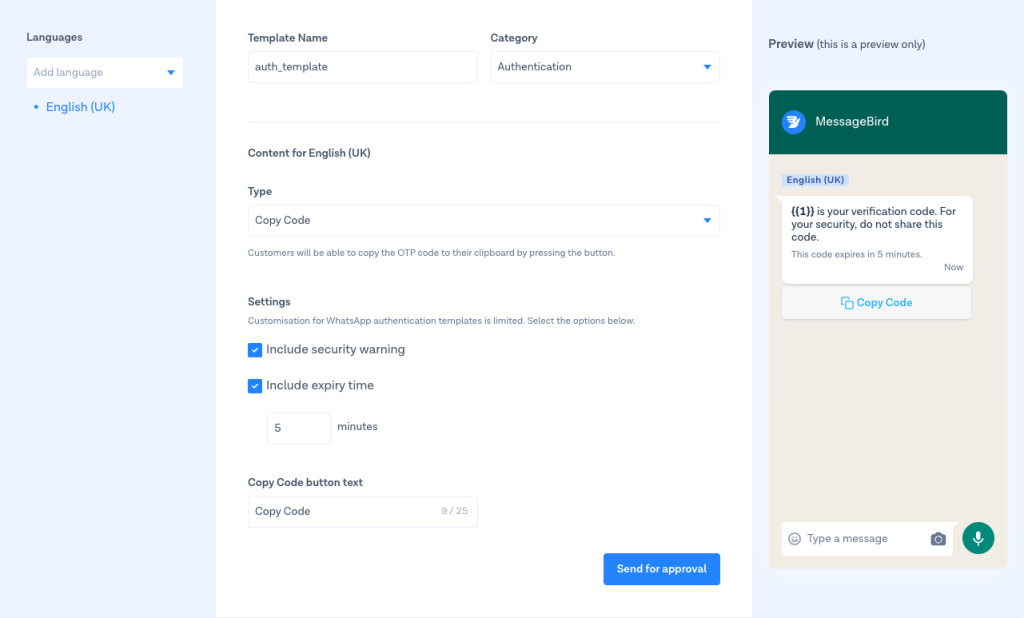Screen dimensions: 1024x618
Task: Open the Add language dropdown
Action: (x=105, y=73)
